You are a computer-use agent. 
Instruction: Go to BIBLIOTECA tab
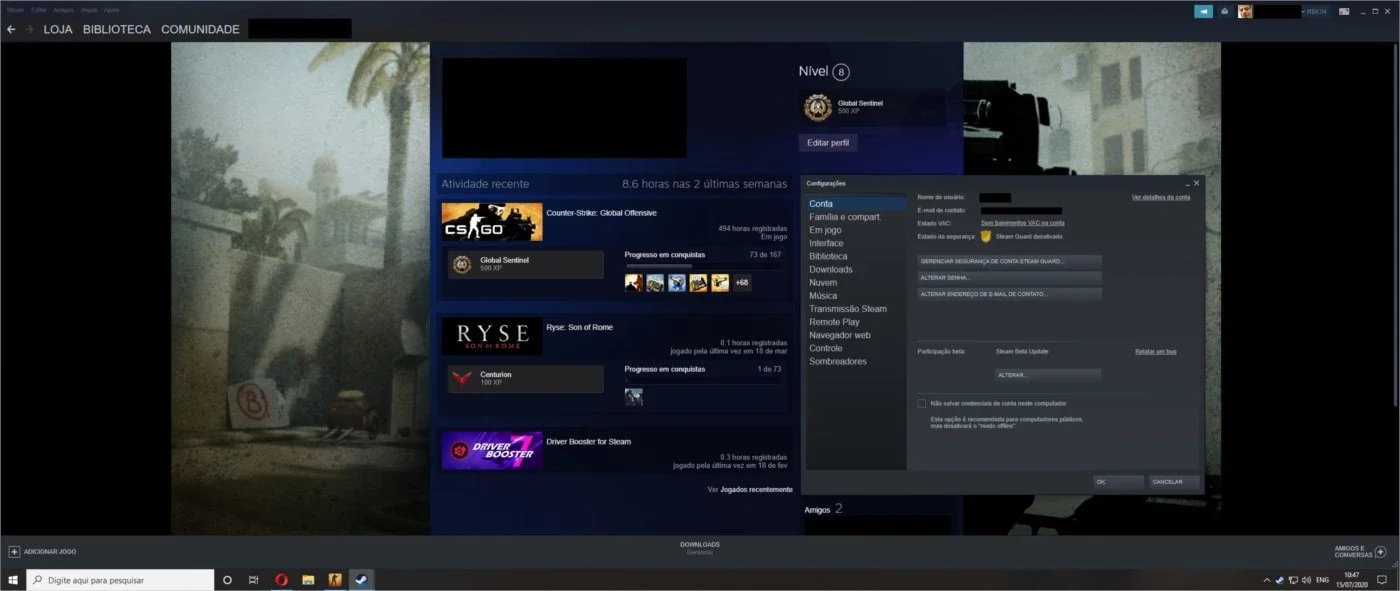117,29
